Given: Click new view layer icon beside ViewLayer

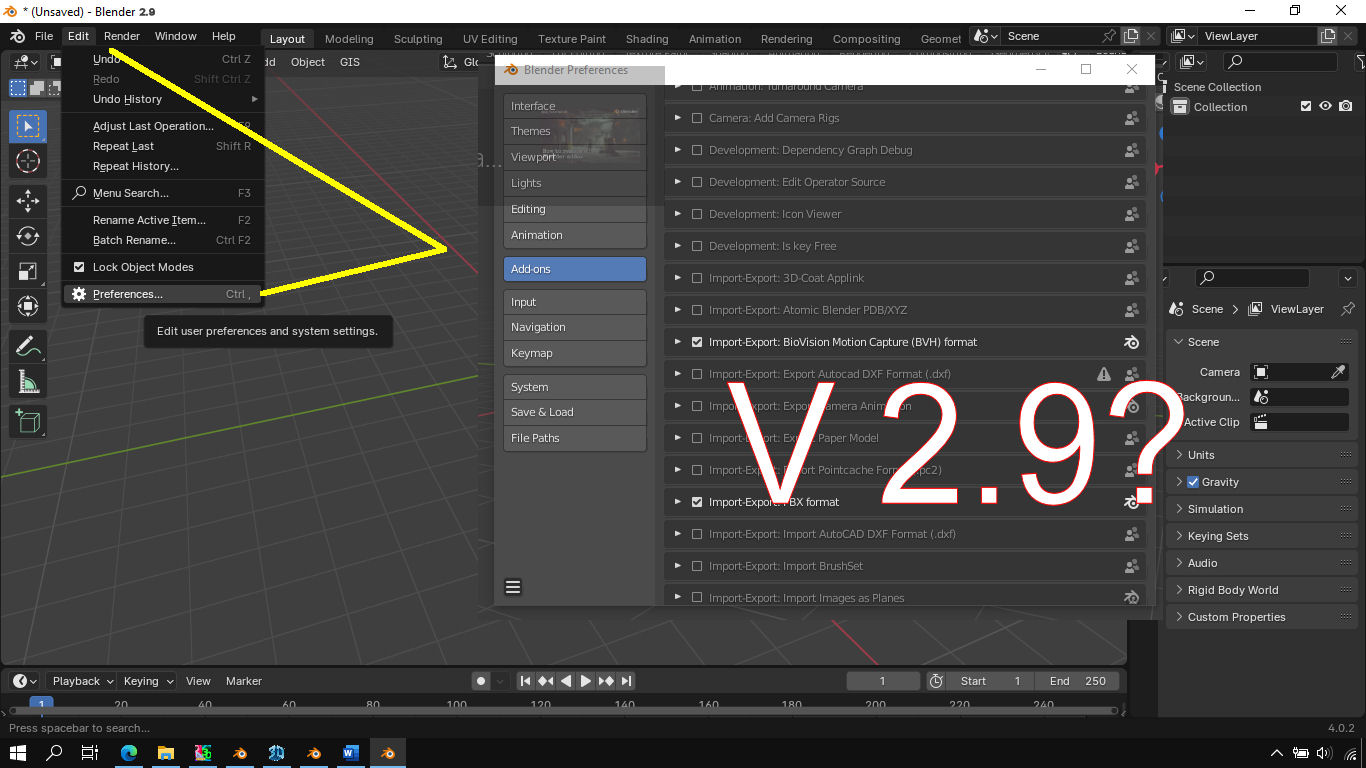Looking at the screenshot, I should click(1328, 36).
